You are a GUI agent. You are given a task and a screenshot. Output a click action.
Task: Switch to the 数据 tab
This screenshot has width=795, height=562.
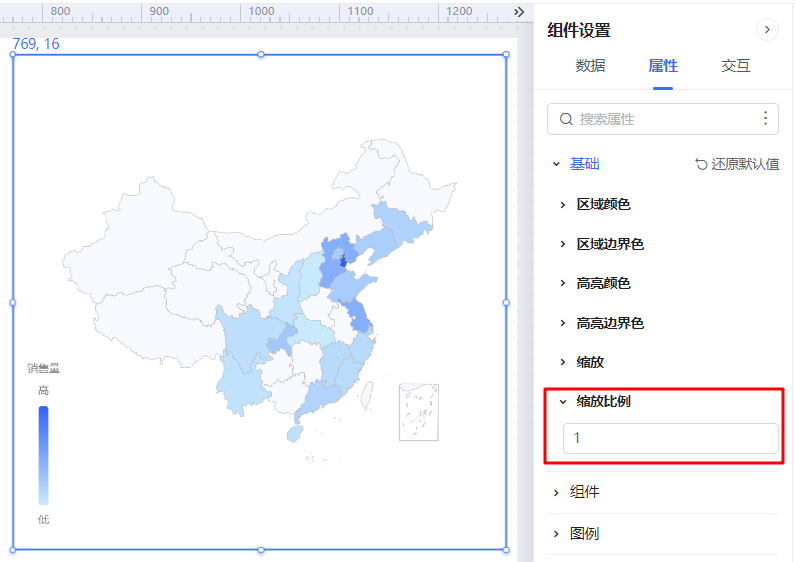coord(590,65)
